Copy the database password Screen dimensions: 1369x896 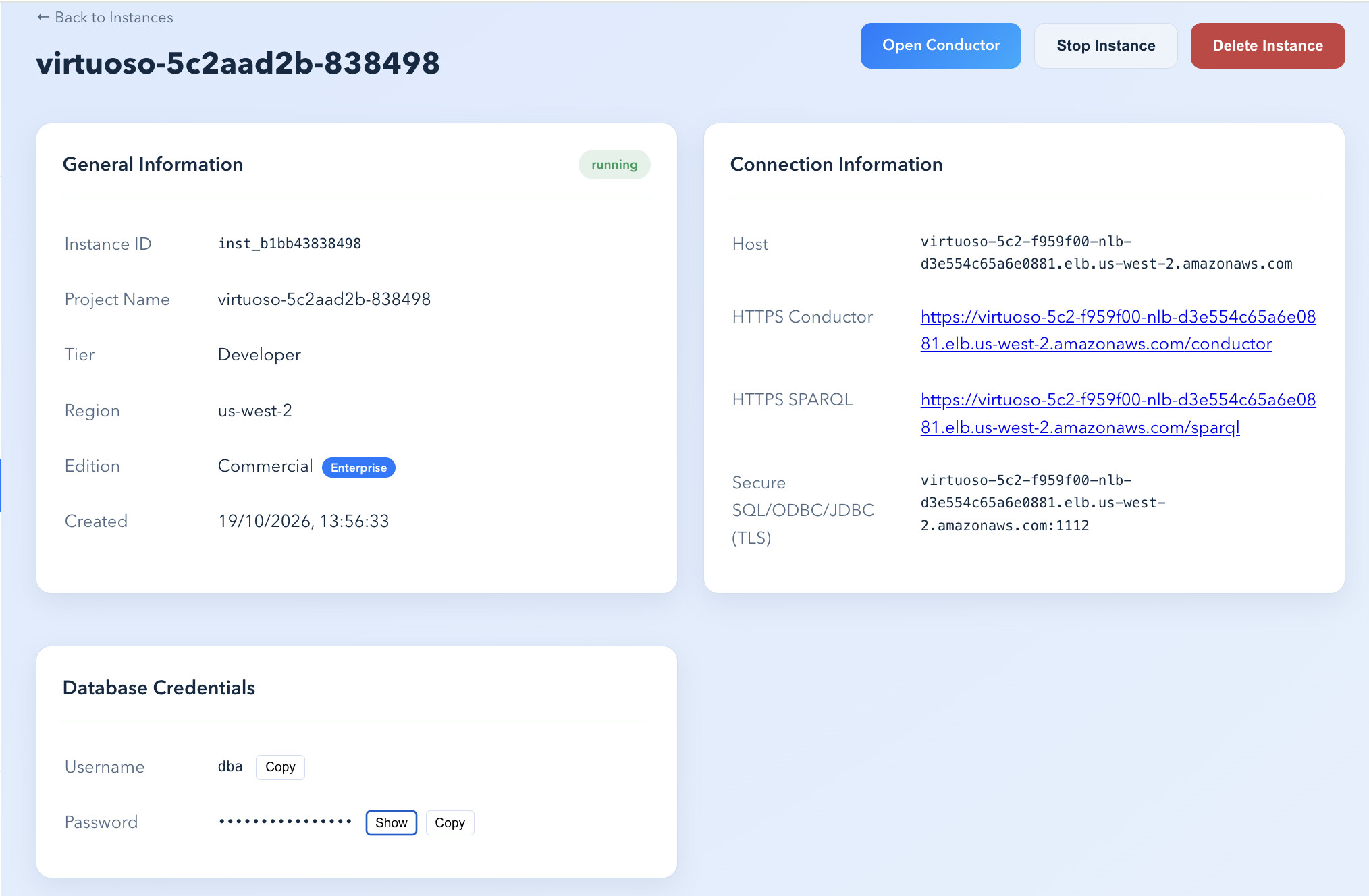pyautogui.click(x=450, y=822)
